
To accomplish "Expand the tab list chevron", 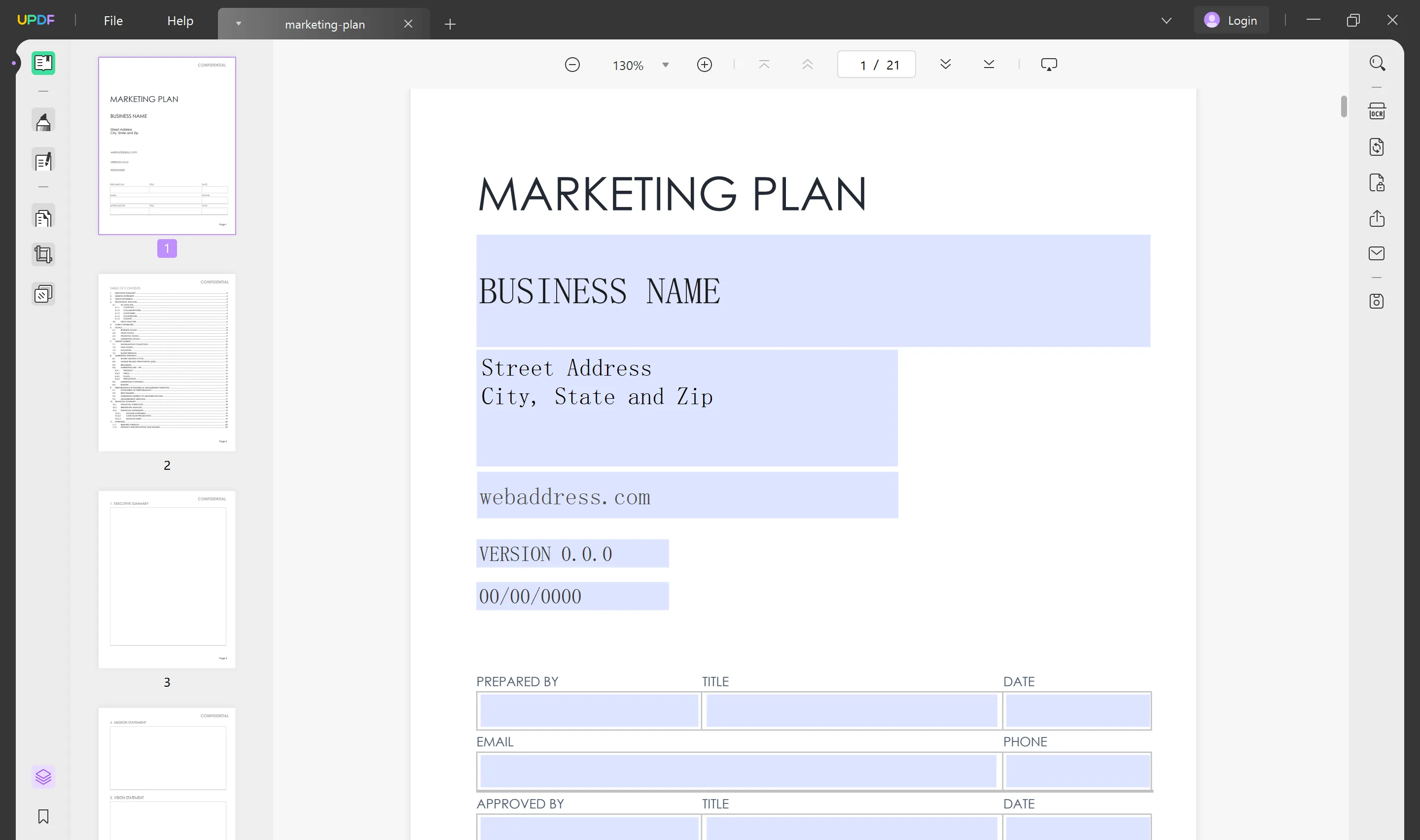I will click(1166, 21).
